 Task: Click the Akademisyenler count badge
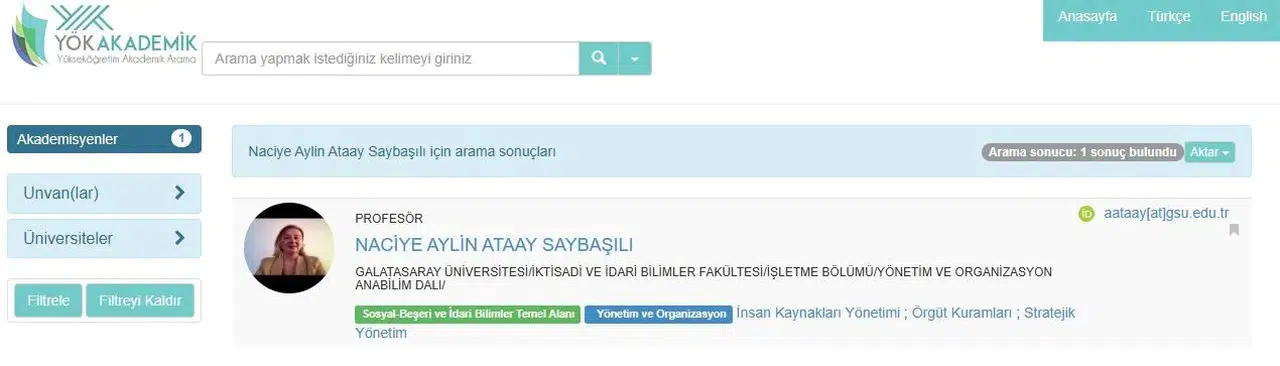point(181,139)
